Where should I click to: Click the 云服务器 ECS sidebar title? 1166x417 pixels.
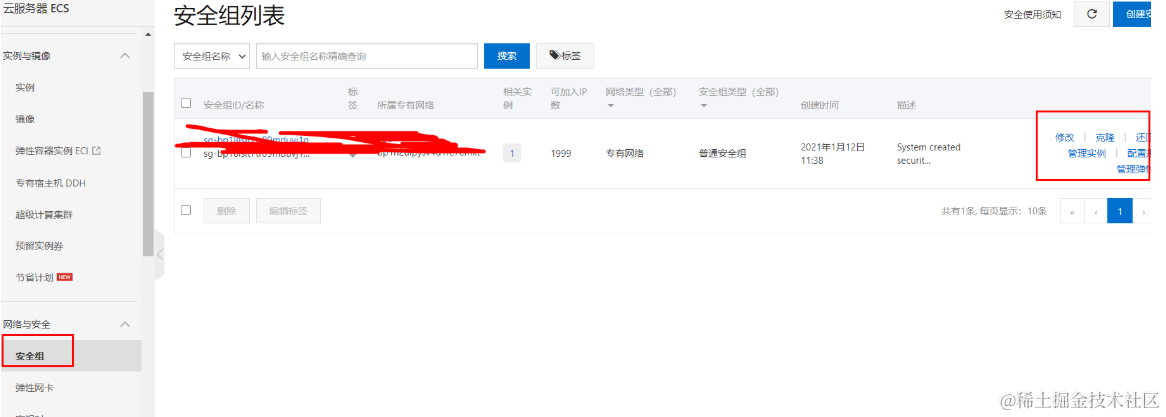36,9
